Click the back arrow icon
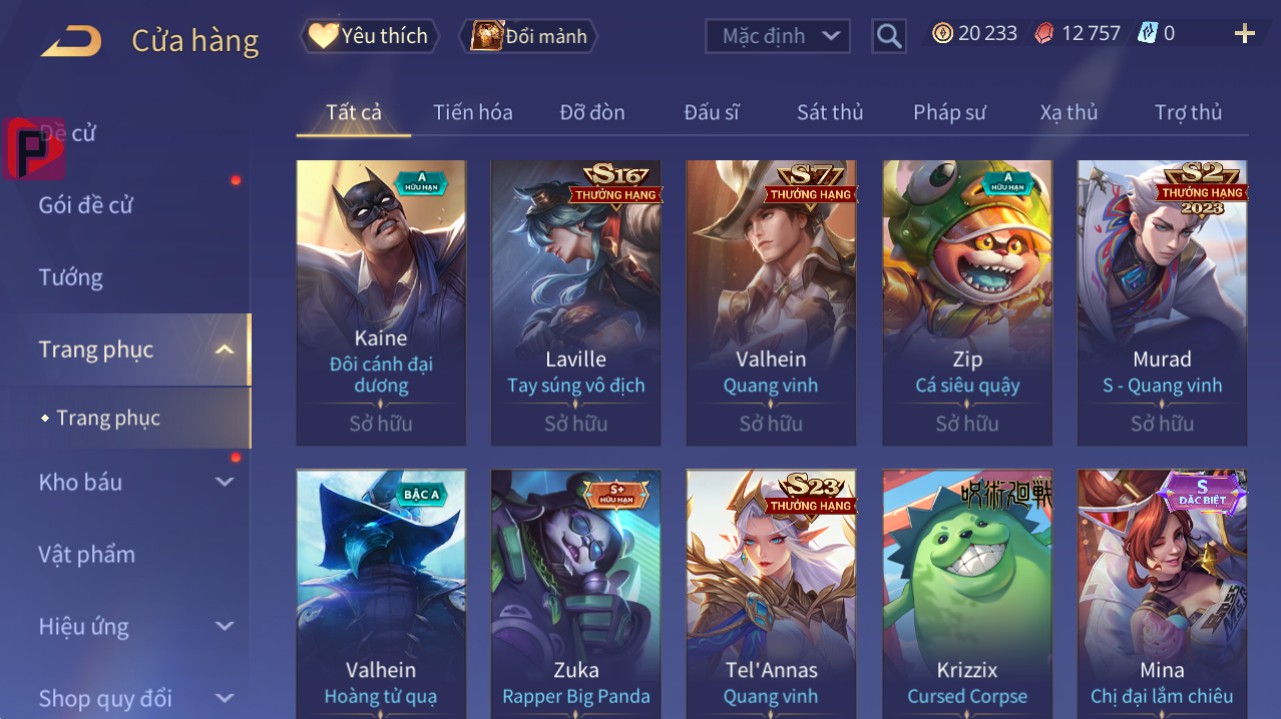Viewport: 1281px width, 719px height. click(70, 41)
